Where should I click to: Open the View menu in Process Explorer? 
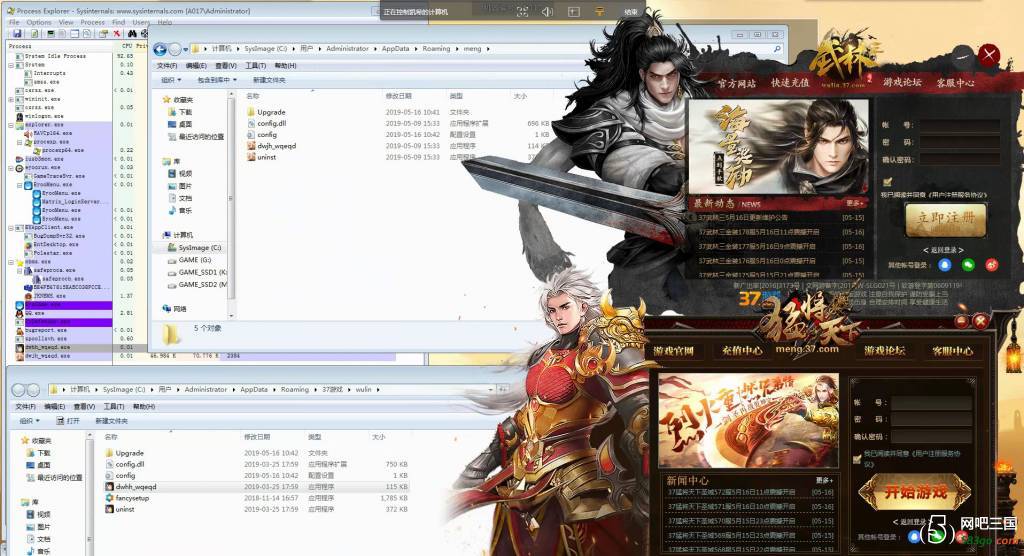tap(66, 22)
